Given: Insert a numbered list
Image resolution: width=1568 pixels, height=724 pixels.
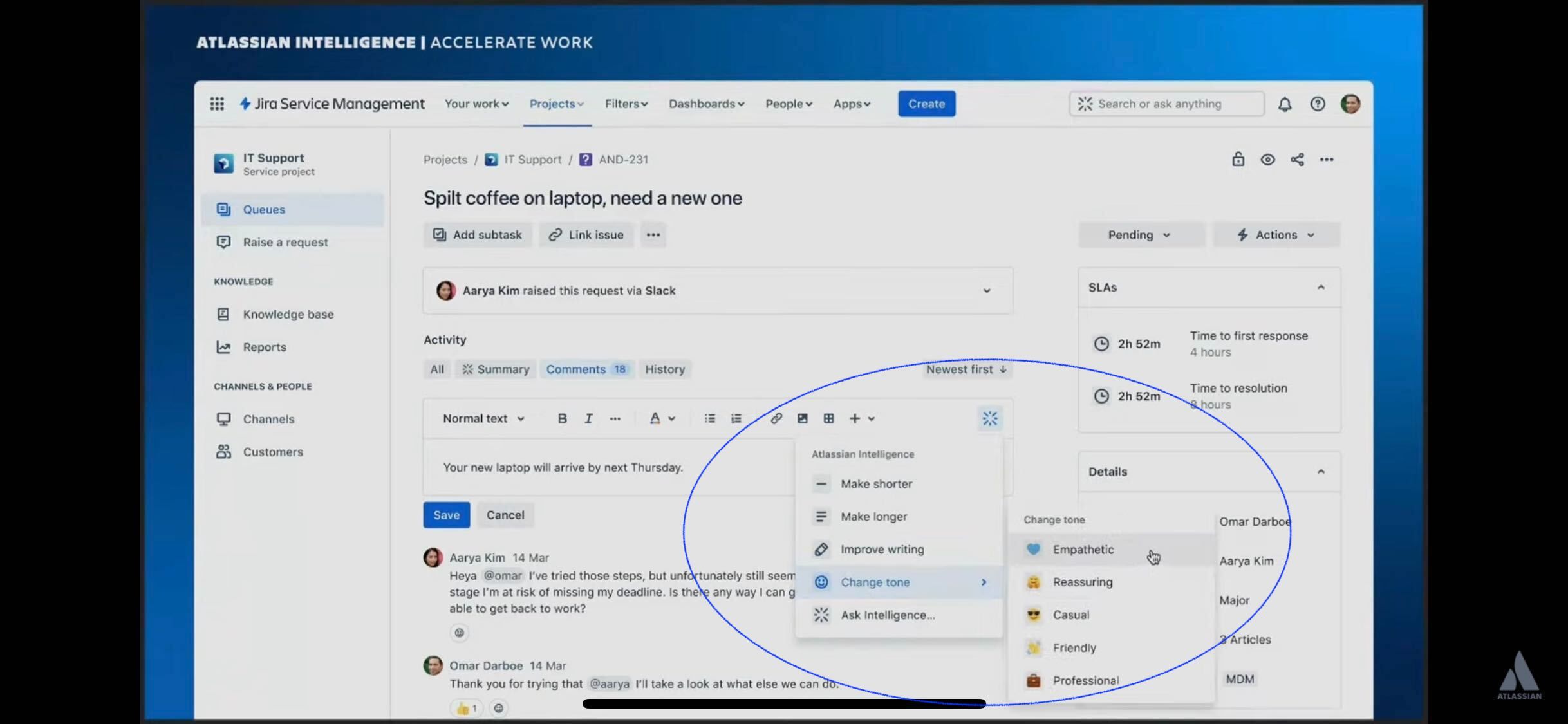Looking at the screenshot, I should (x=736, y=418).
